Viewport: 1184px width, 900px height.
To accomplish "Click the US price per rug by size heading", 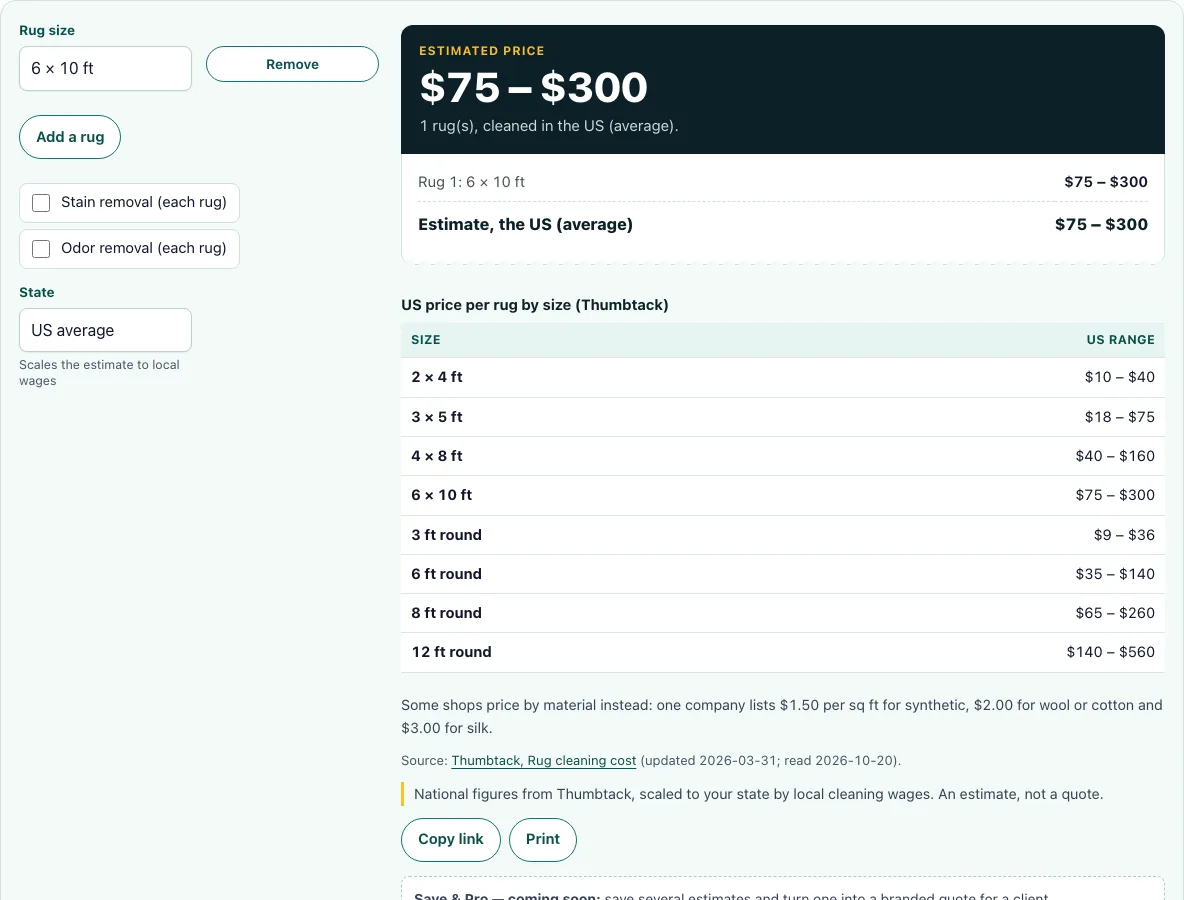I will click(x=535, y=305).
